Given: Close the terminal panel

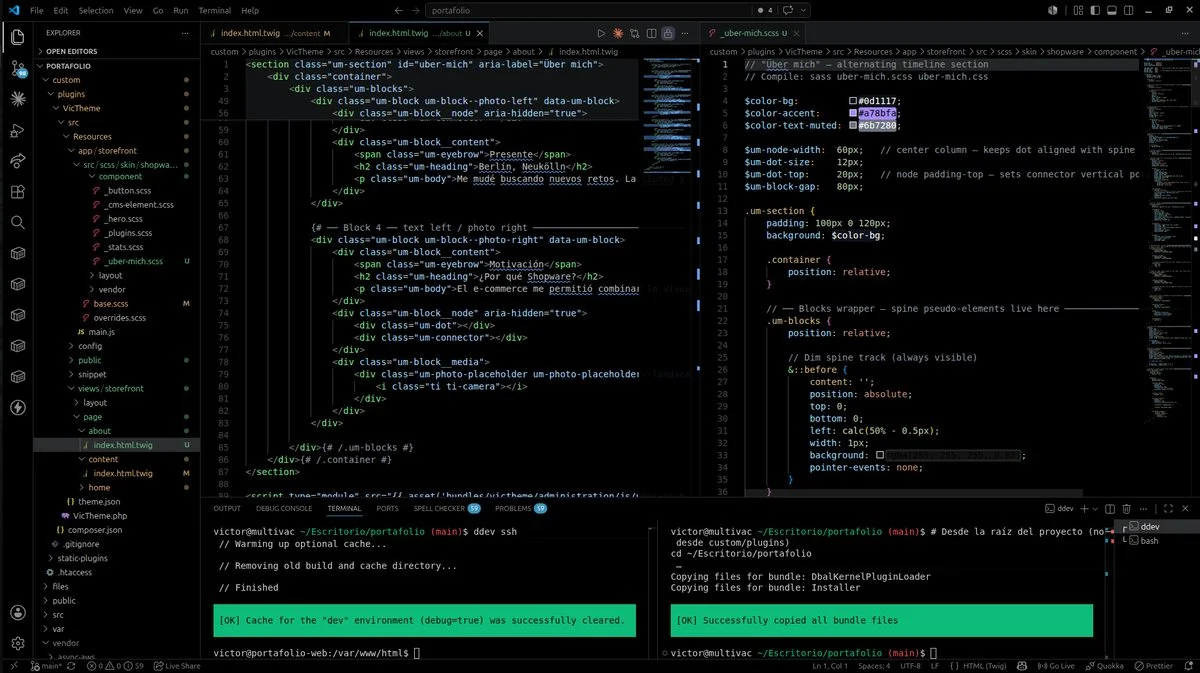Looking at the screenshot, I should point(1184,508).
